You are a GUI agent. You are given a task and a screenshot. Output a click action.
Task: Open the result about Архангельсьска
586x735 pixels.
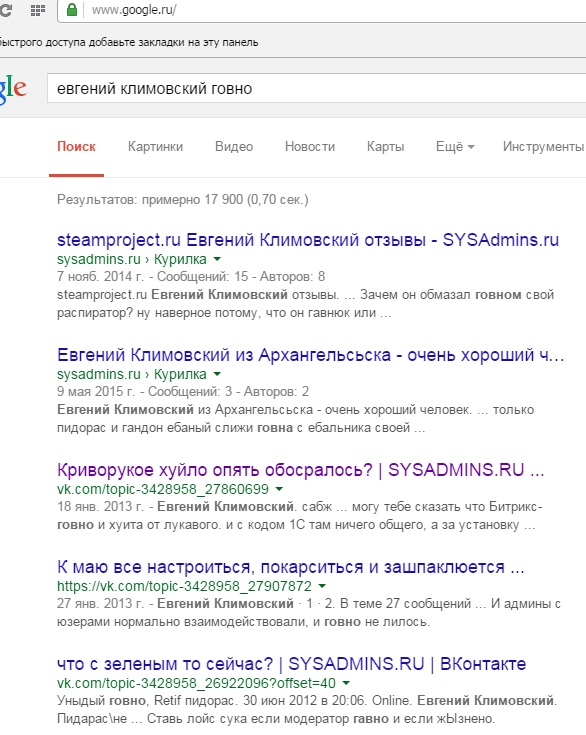click(x=310, y=355)
